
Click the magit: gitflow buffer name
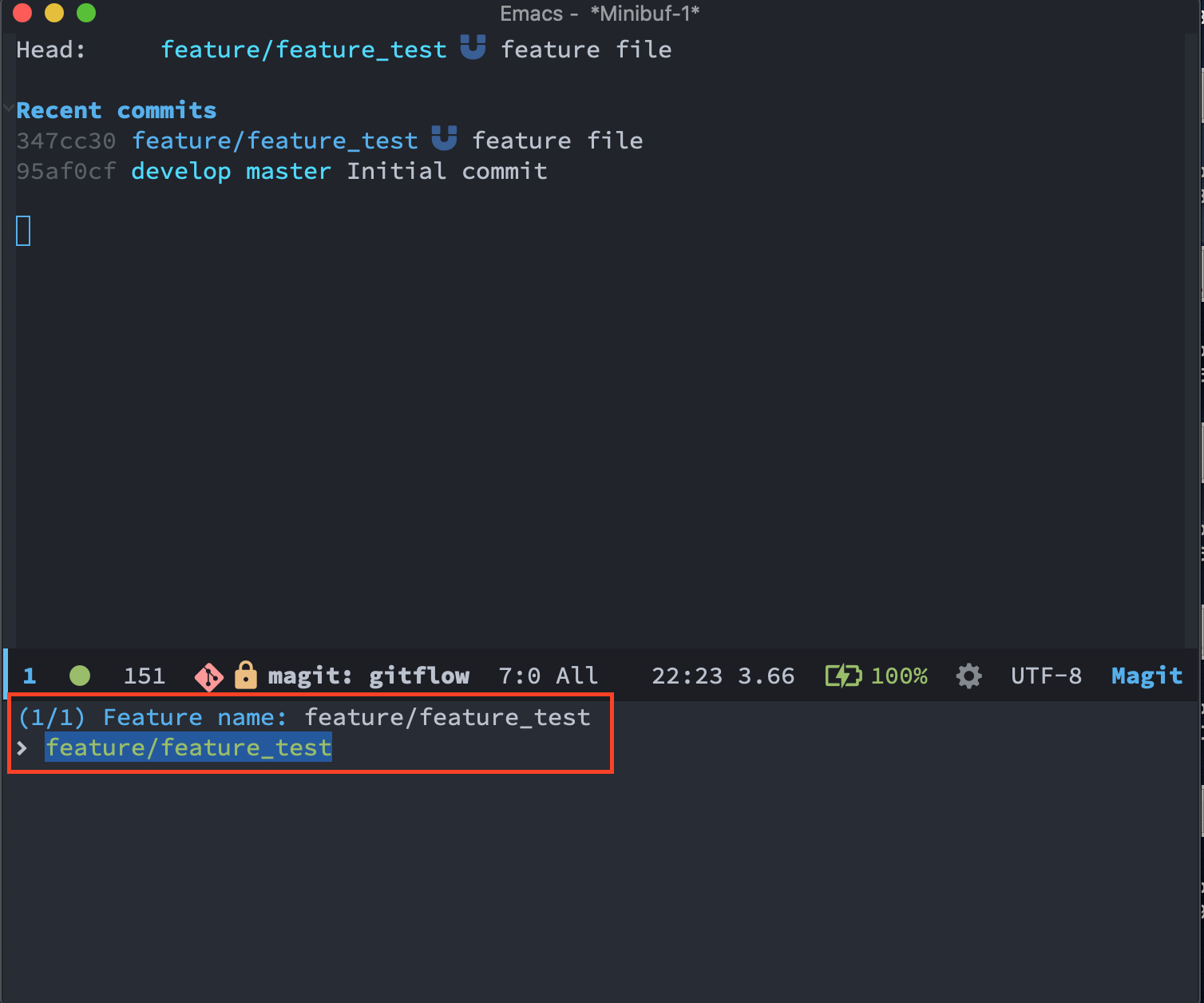tap(369, 676)
